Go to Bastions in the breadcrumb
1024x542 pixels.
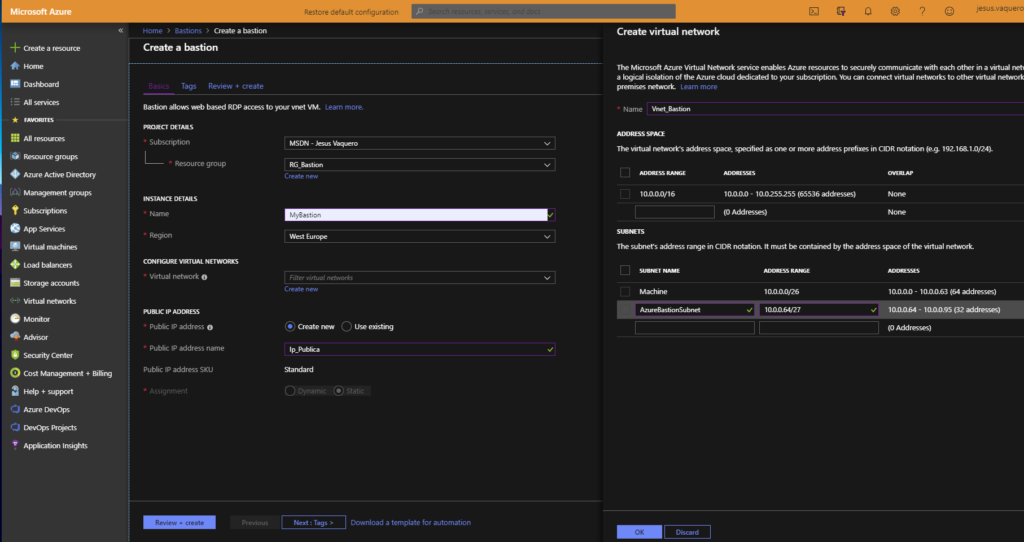click(x=188, y=31)
